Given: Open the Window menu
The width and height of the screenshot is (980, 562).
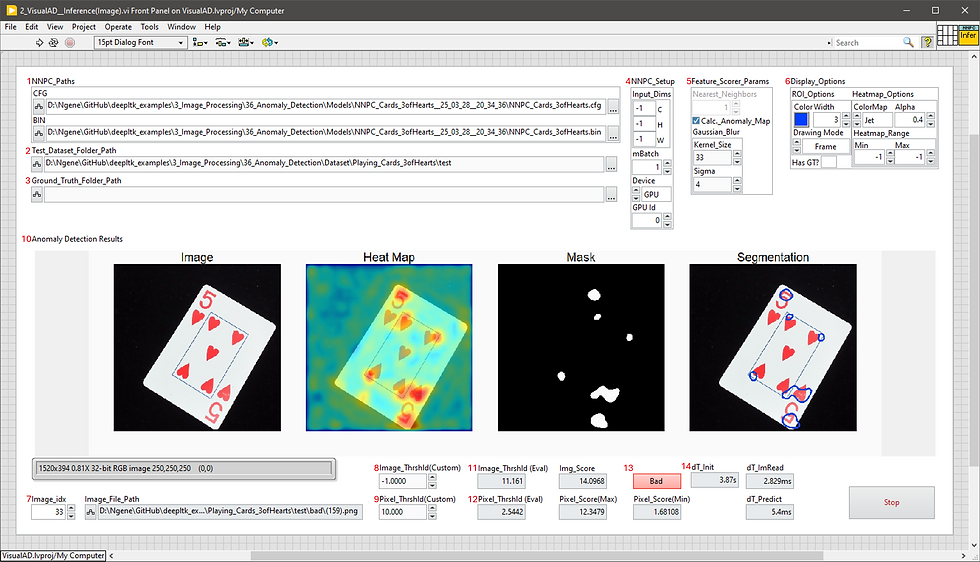Looking at the screenshot, I should point(181,27).
